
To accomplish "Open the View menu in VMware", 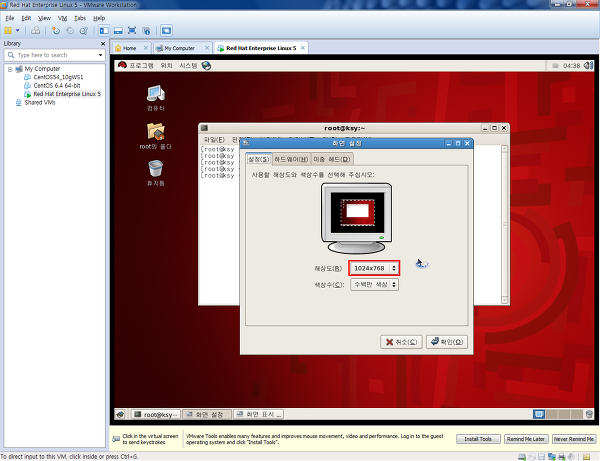I will pyautogui.click(x=44, y=18).
